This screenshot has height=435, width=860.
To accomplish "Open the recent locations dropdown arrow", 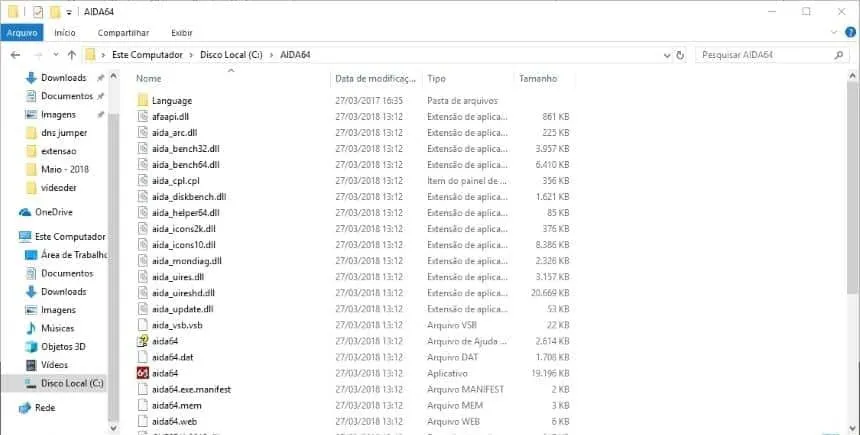I will pyautogui.click(x=55, y=55).
